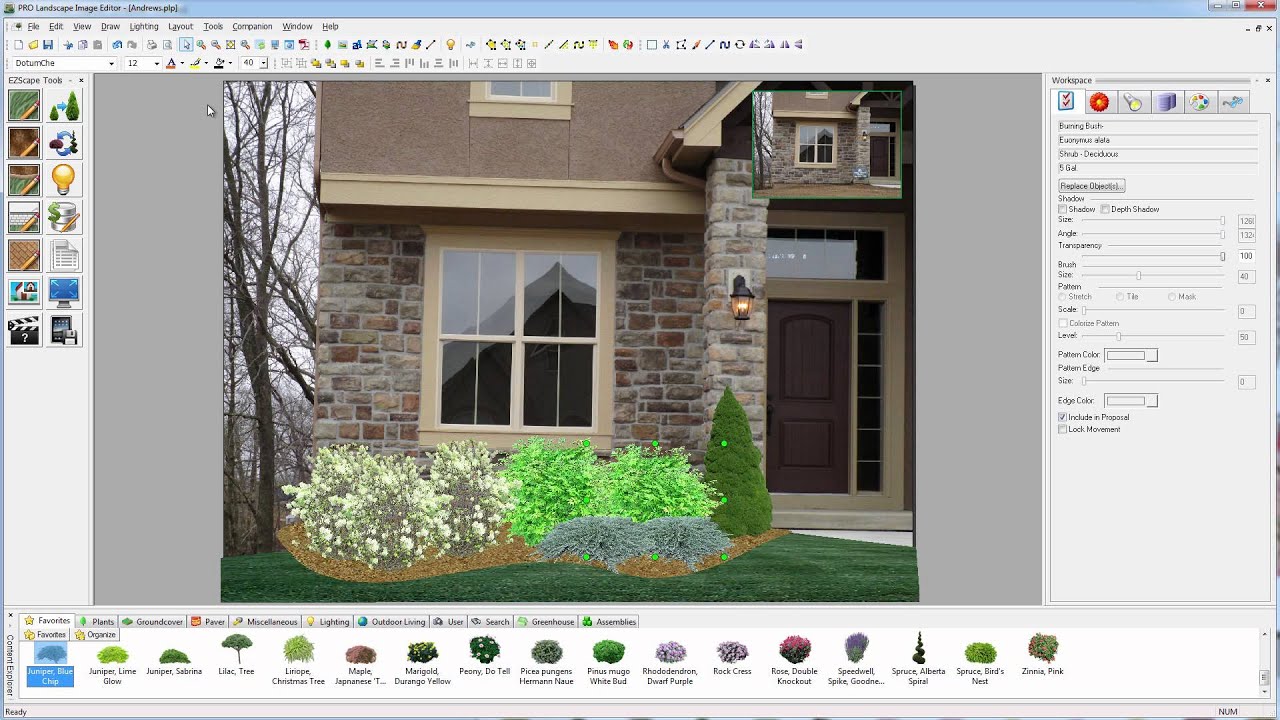Switch to the Assemblies tab
1280x720 pixels.
pyautogui.click(x=609, y=621)
